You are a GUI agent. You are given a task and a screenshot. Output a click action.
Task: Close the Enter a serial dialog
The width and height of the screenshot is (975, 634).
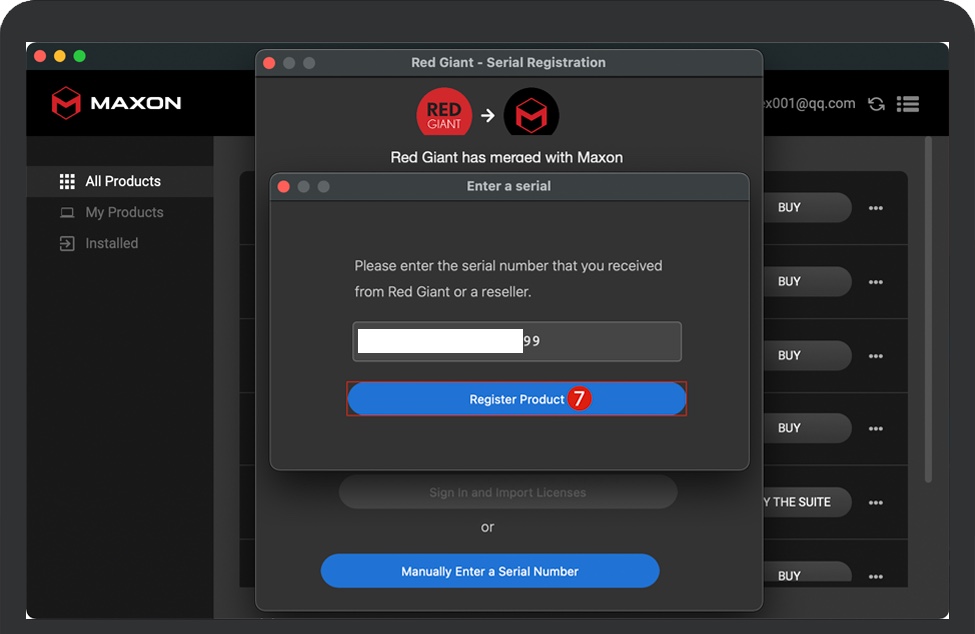(x=284, y=186)
